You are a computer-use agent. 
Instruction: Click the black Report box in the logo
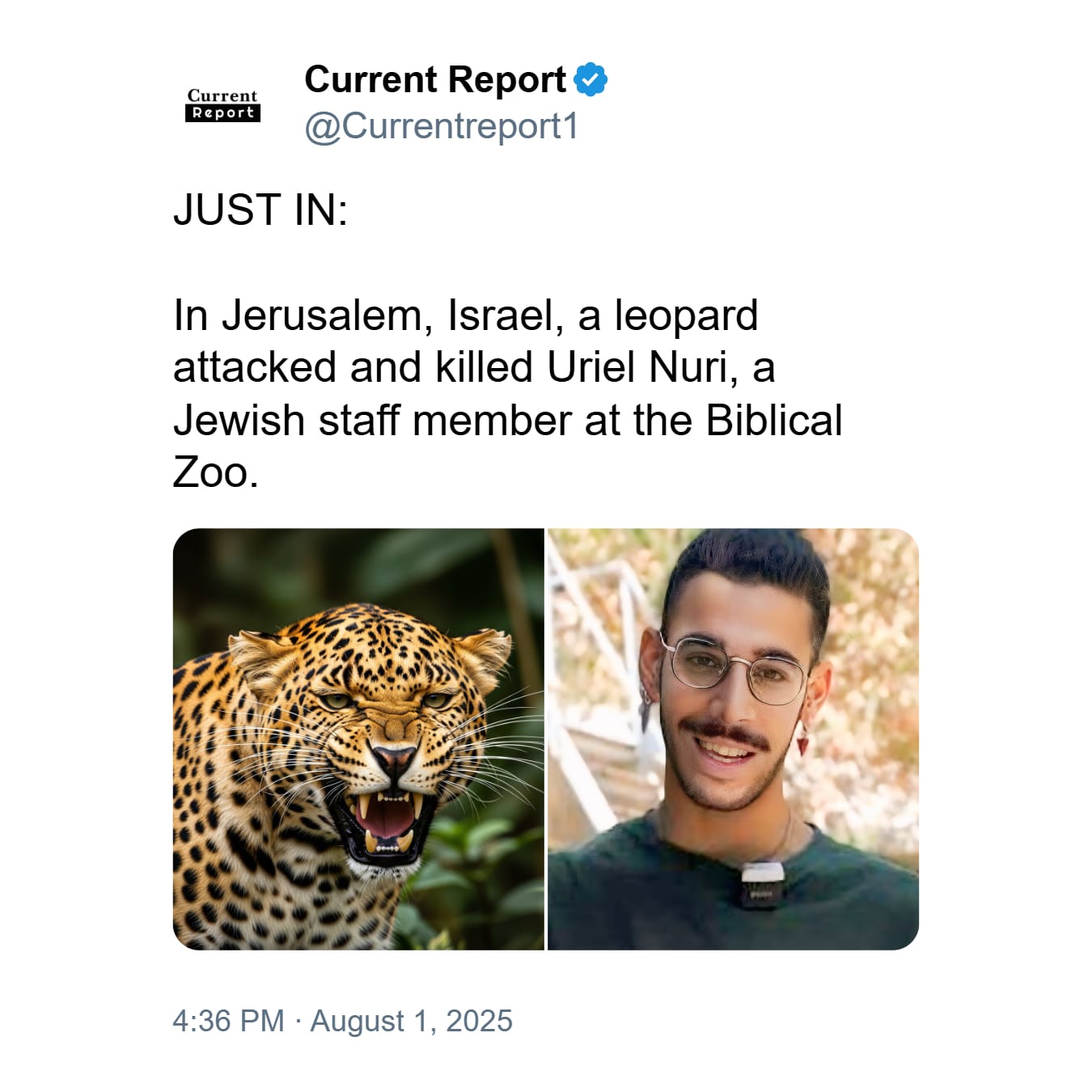tap(222, 113)
